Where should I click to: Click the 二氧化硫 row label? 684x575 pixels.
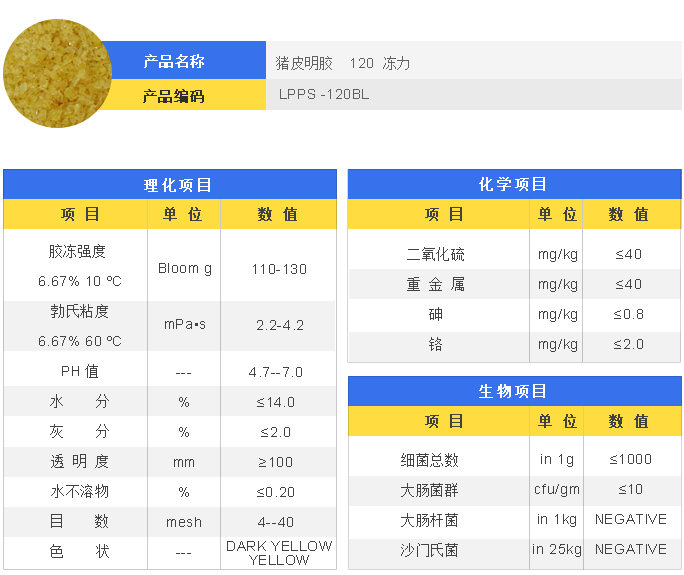click(435, 255)
